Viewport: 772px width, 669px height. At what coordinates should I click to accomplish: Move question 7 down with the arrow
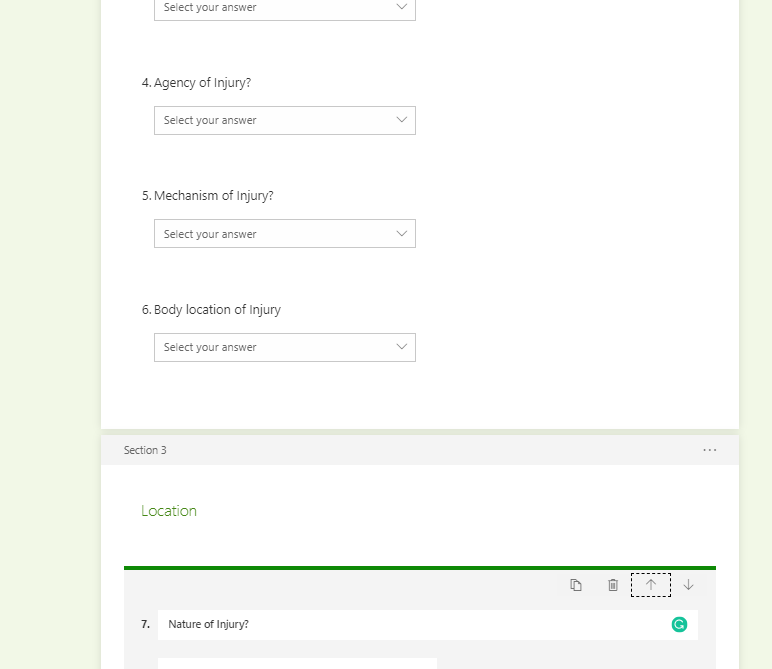point(688,585)
